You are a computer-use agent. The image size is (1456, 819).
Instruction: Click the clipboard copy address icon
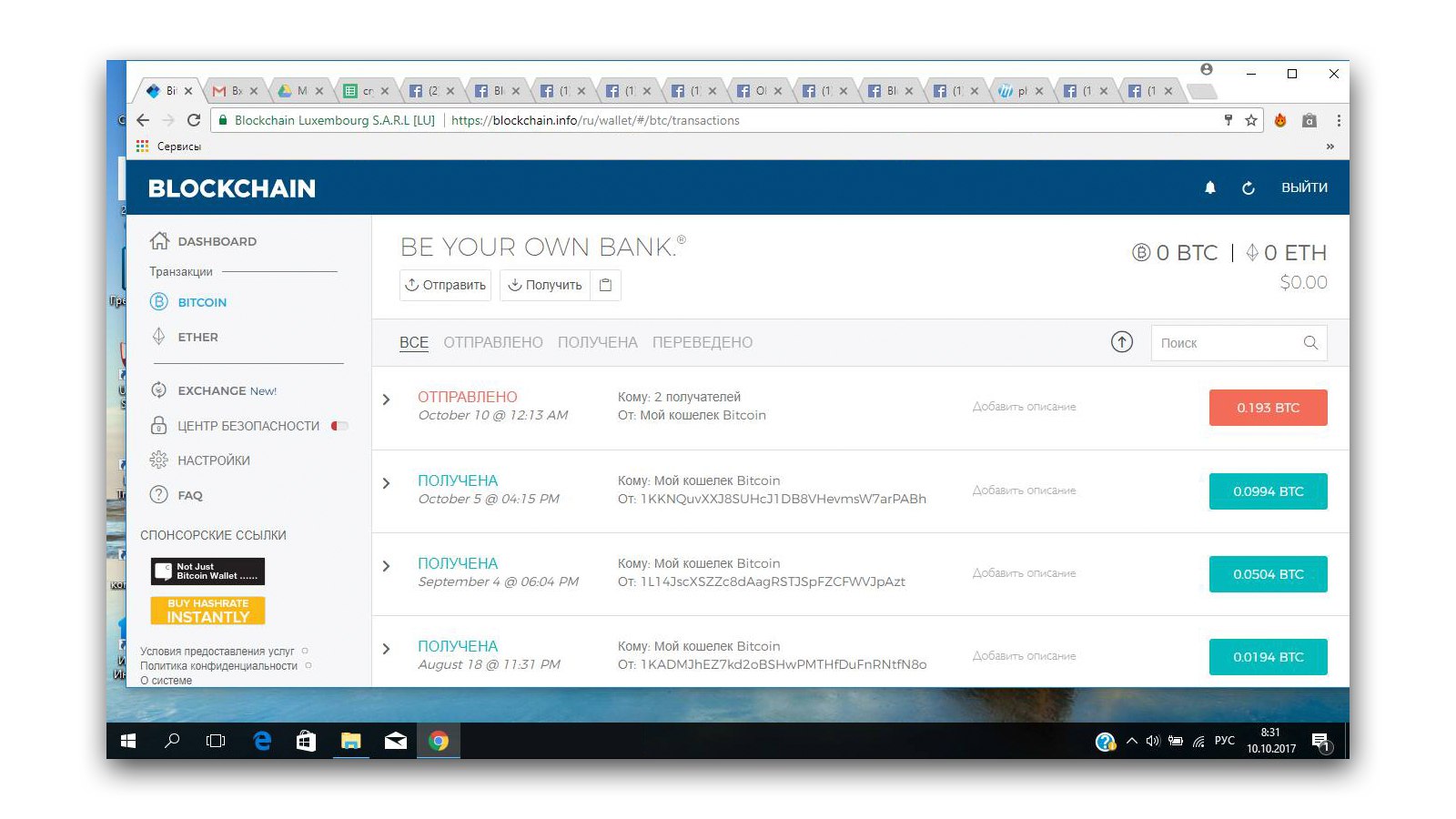click(x=605, y=285)
